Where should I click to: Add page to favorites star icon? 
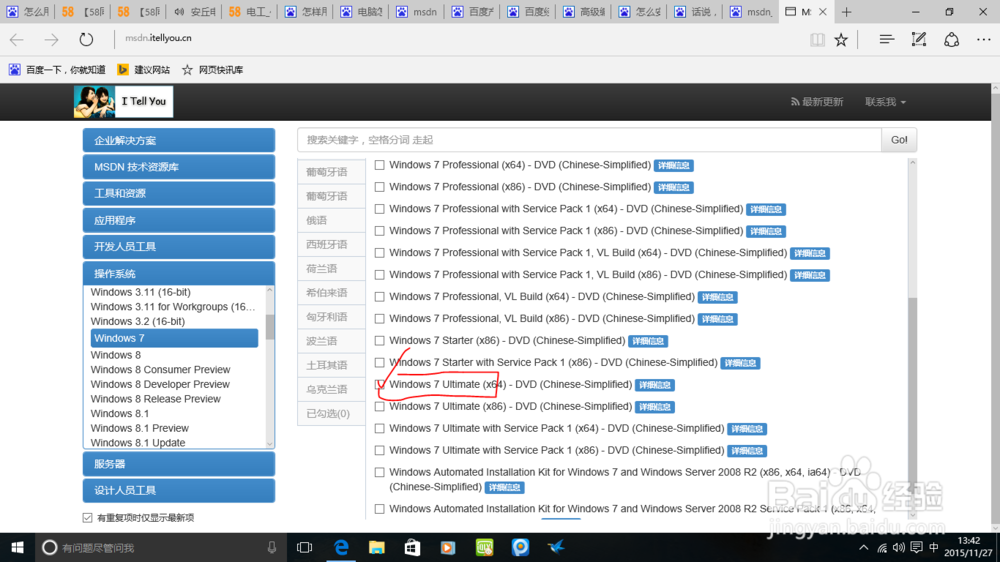pyautogui.click(x=841, y=40)
